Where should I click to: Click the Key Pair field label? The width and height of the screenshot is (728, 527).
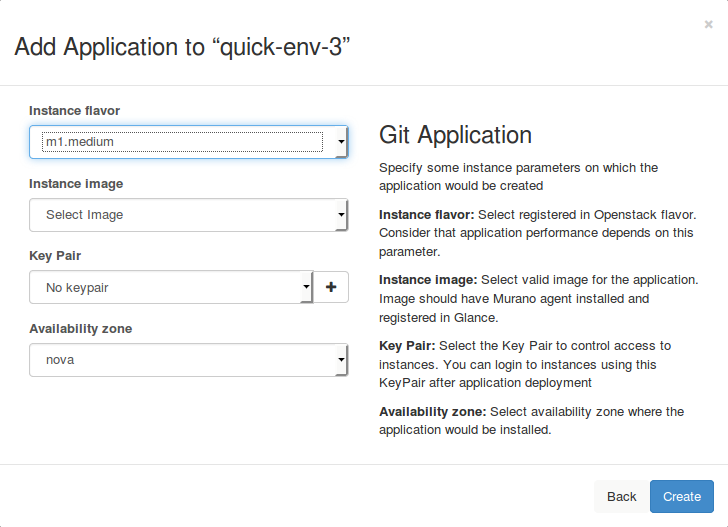click(55, 256)
